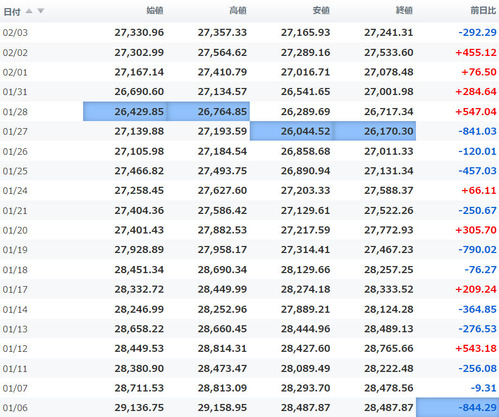Select opening value 26,690.60

point(139,91)
